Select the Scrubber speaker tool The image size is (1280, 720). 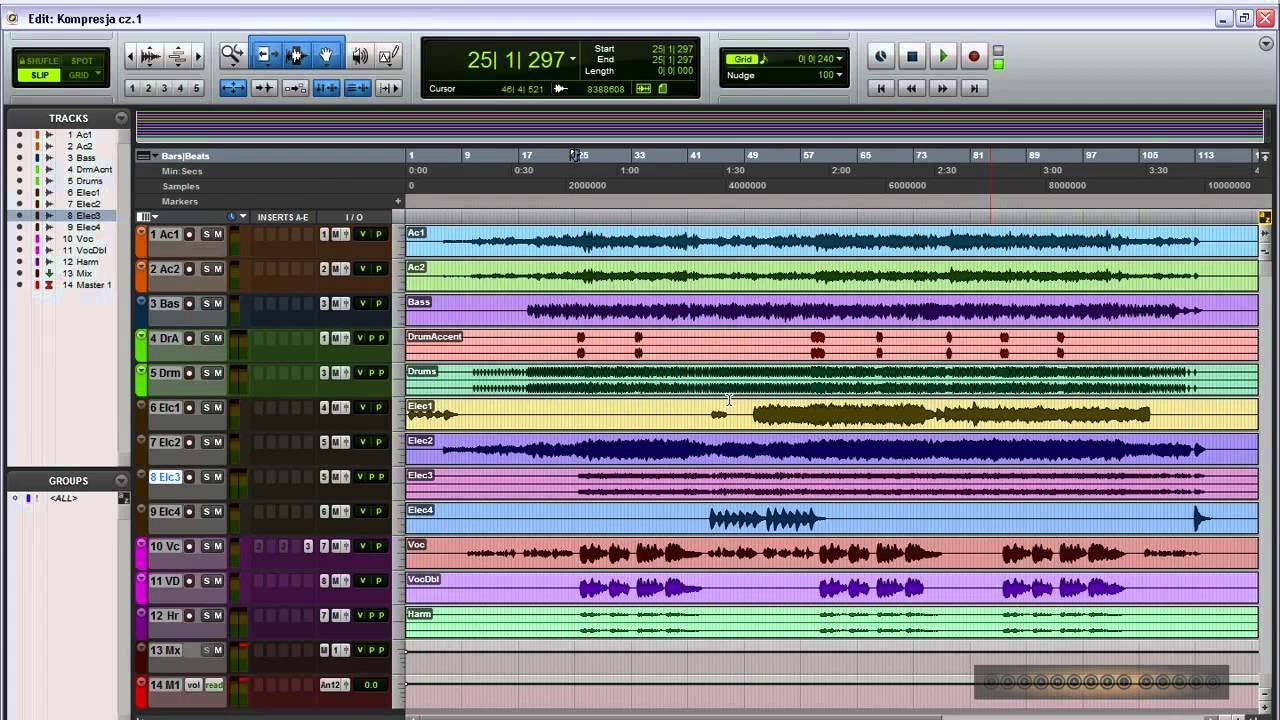click(360, 56)
